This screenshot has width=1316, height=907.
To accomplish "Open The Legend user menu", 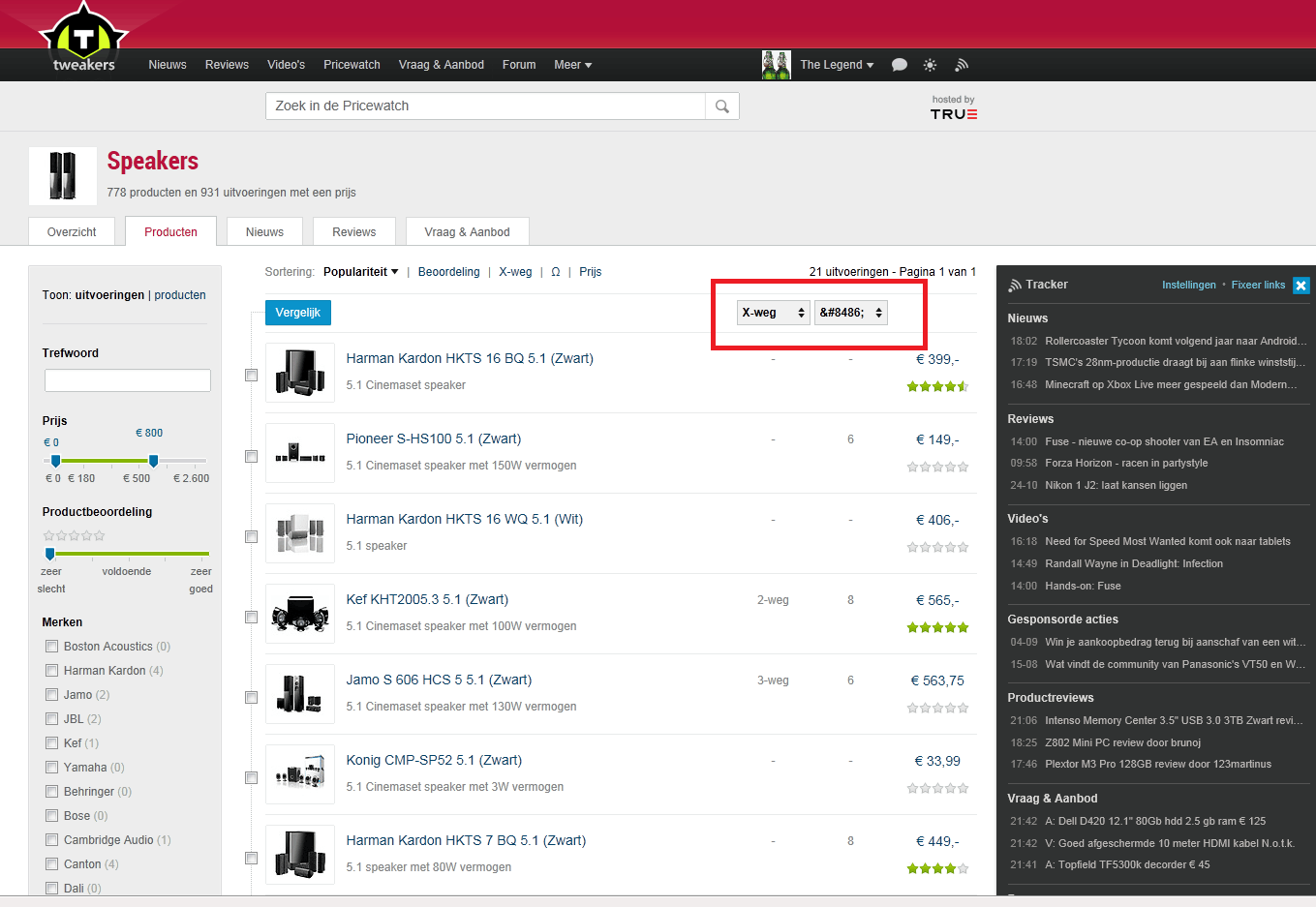I will (837, 65).
